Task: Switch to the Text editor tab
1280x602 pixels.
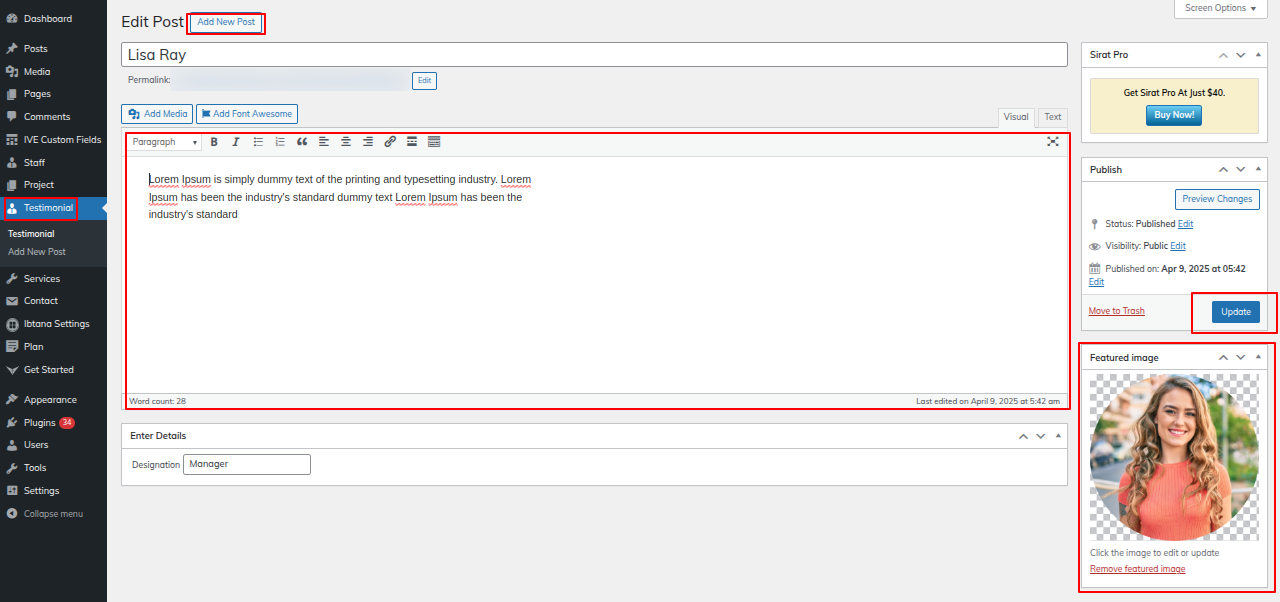Action: coord(1053,117)
